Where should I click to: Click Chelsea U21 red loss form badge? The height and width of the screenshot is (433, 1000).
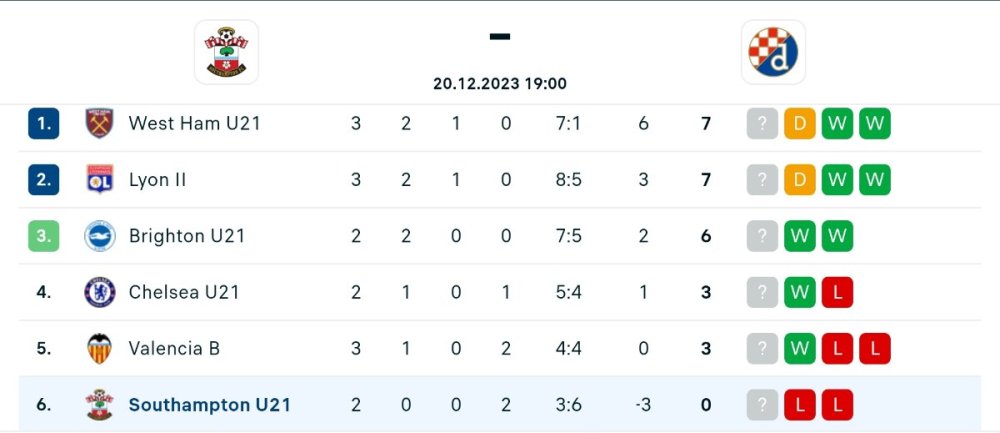(838, 292)
